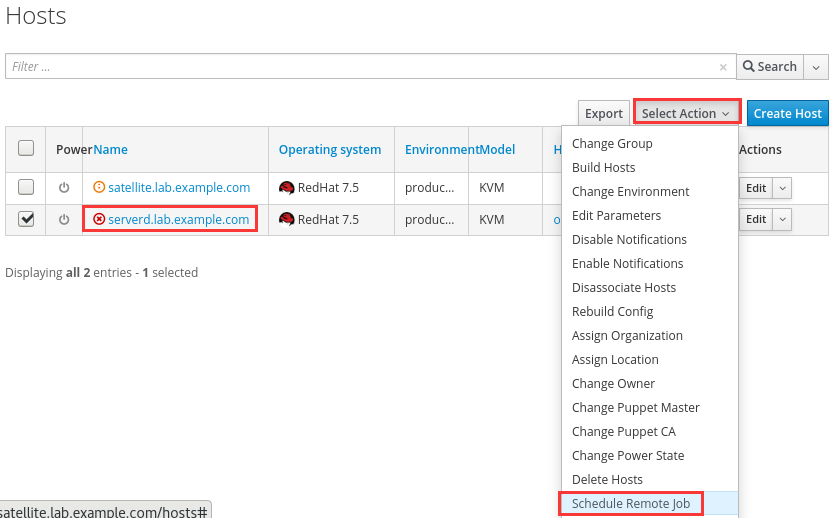
Task: Click power icon for satellite.lab.example.com row
Action: 64,187
